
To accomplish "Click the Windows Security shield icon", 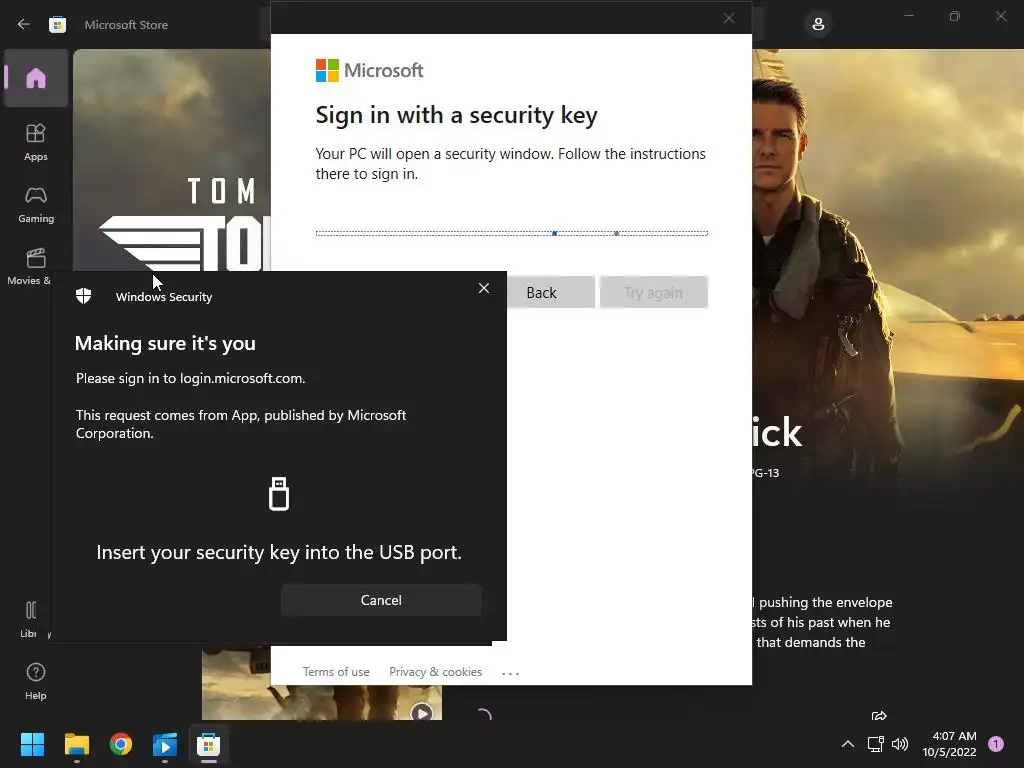I will 84,296.
